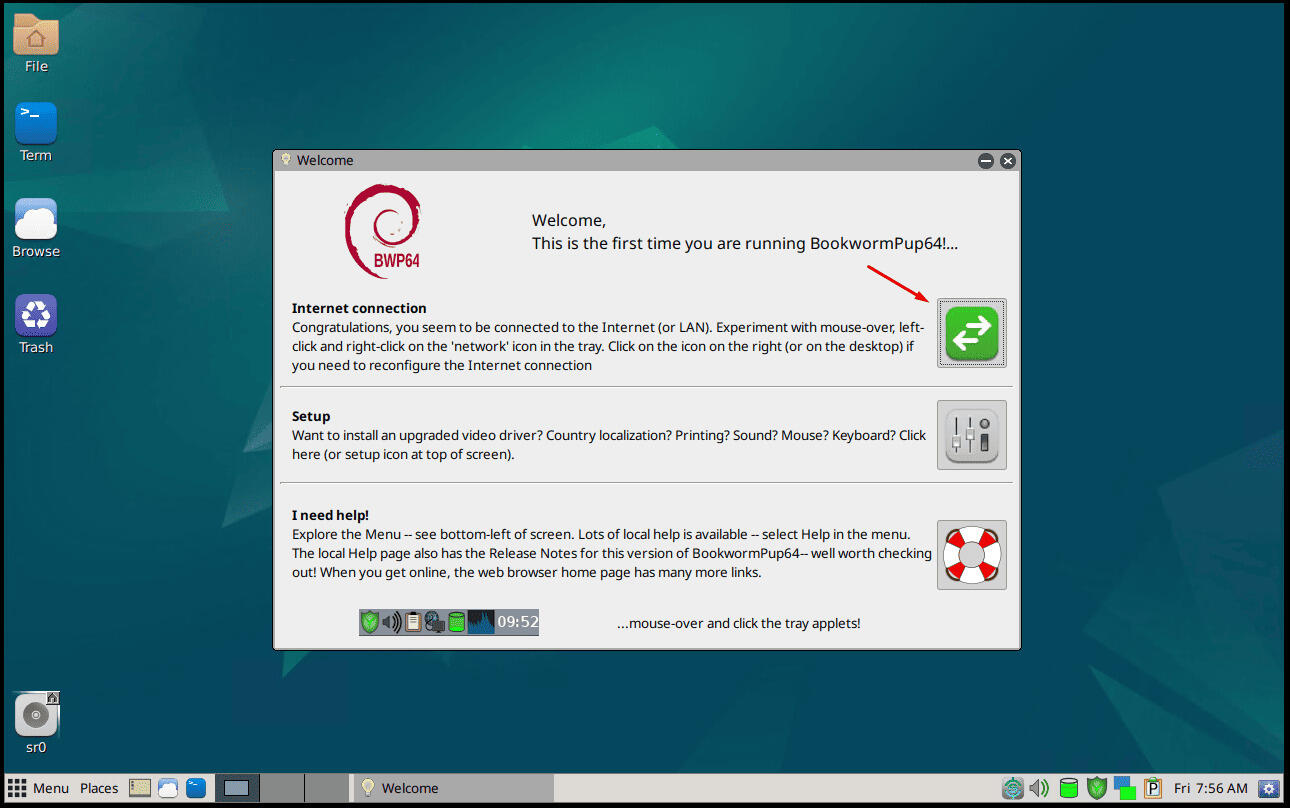1290x808 pixels.
Task: Click the sr0 optical drive icon
Action: pos(36,715)
